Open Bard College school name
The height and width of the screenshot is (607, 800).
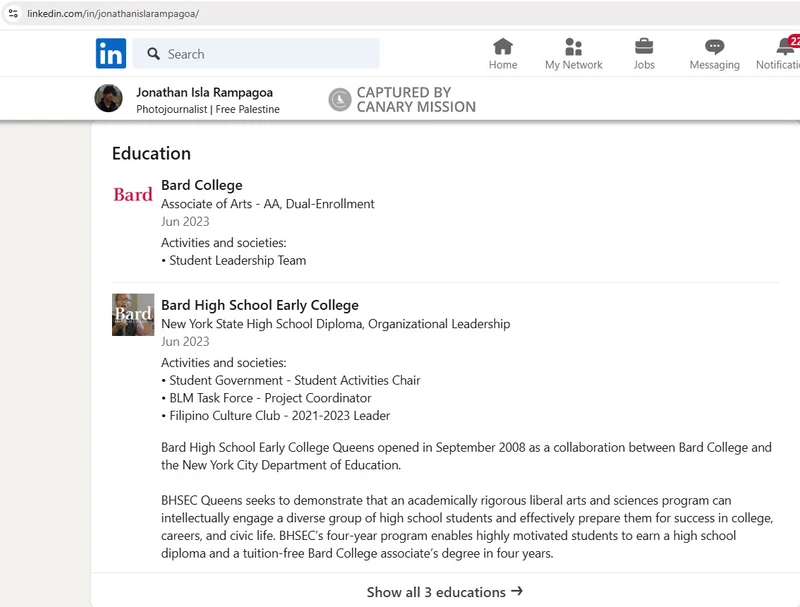point(202,185)
